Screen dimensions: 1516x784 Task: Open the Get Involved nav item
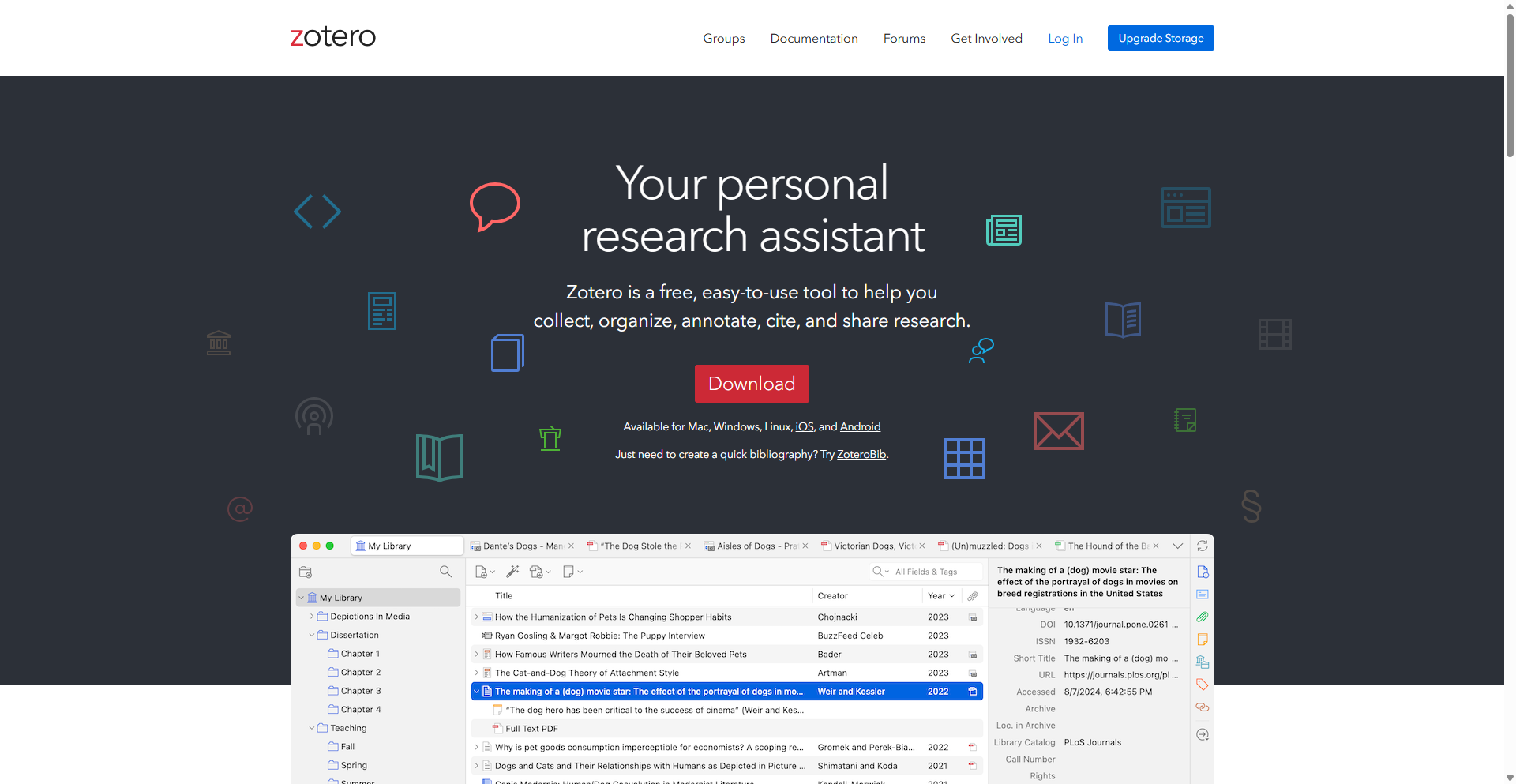point(986,38)
